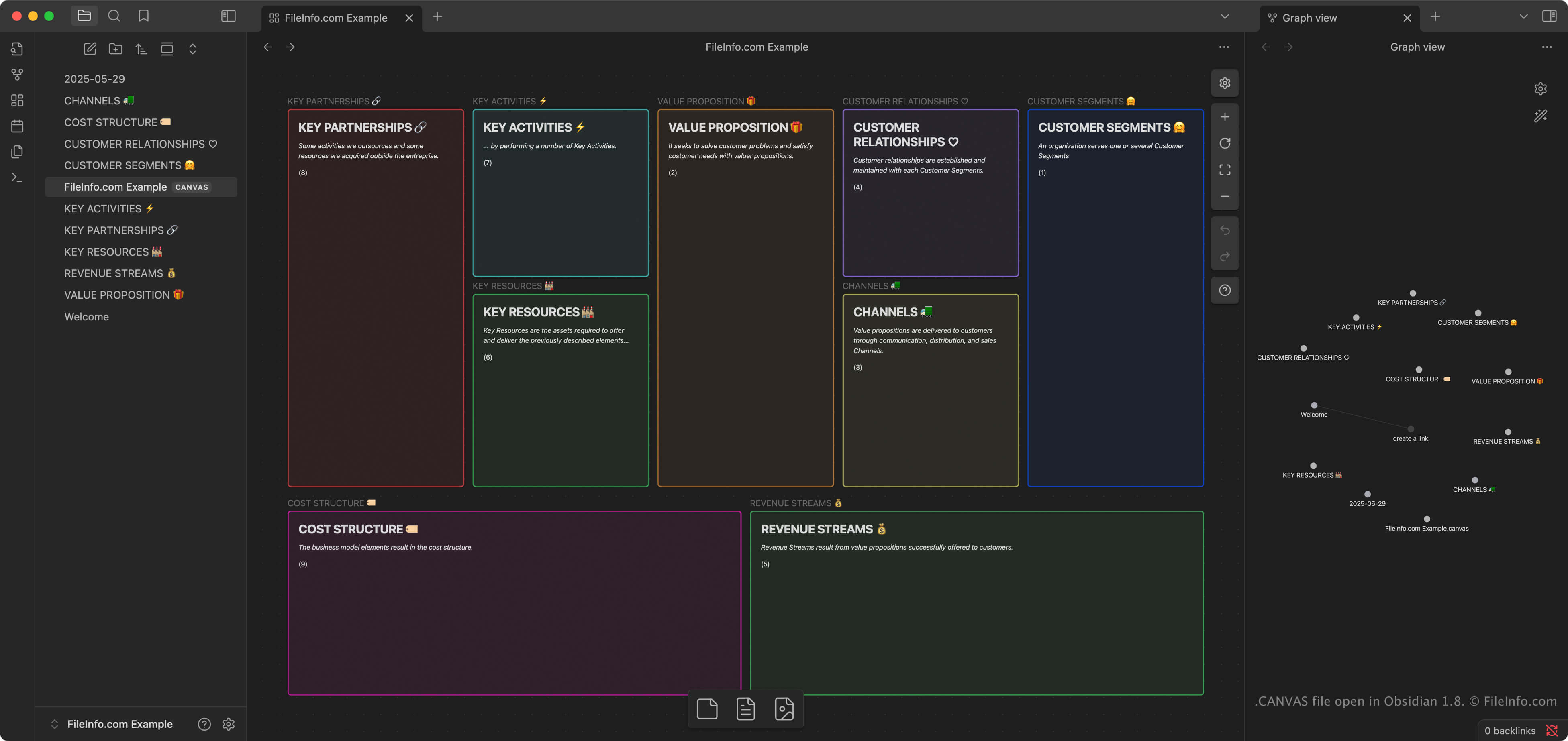Close the Graph view tab

pyautogui.click(x=1407, y=18)
